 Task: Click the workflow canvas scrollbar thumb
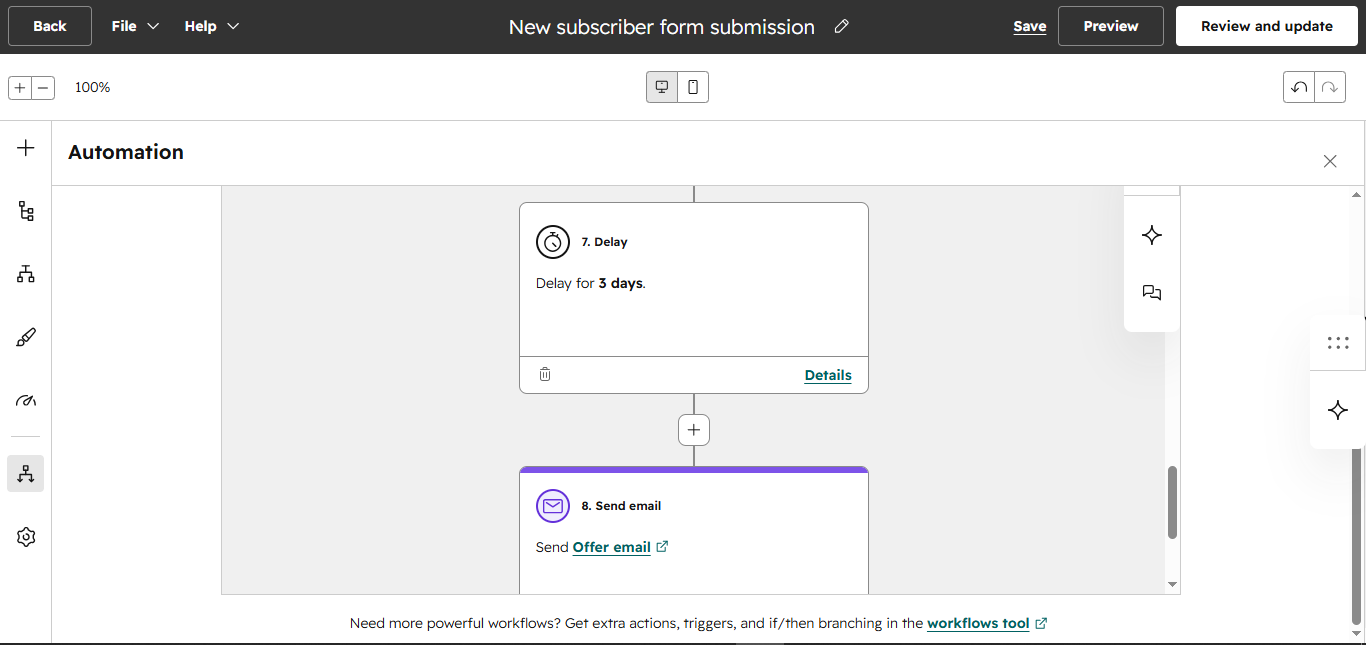(x=1172, y=502)
